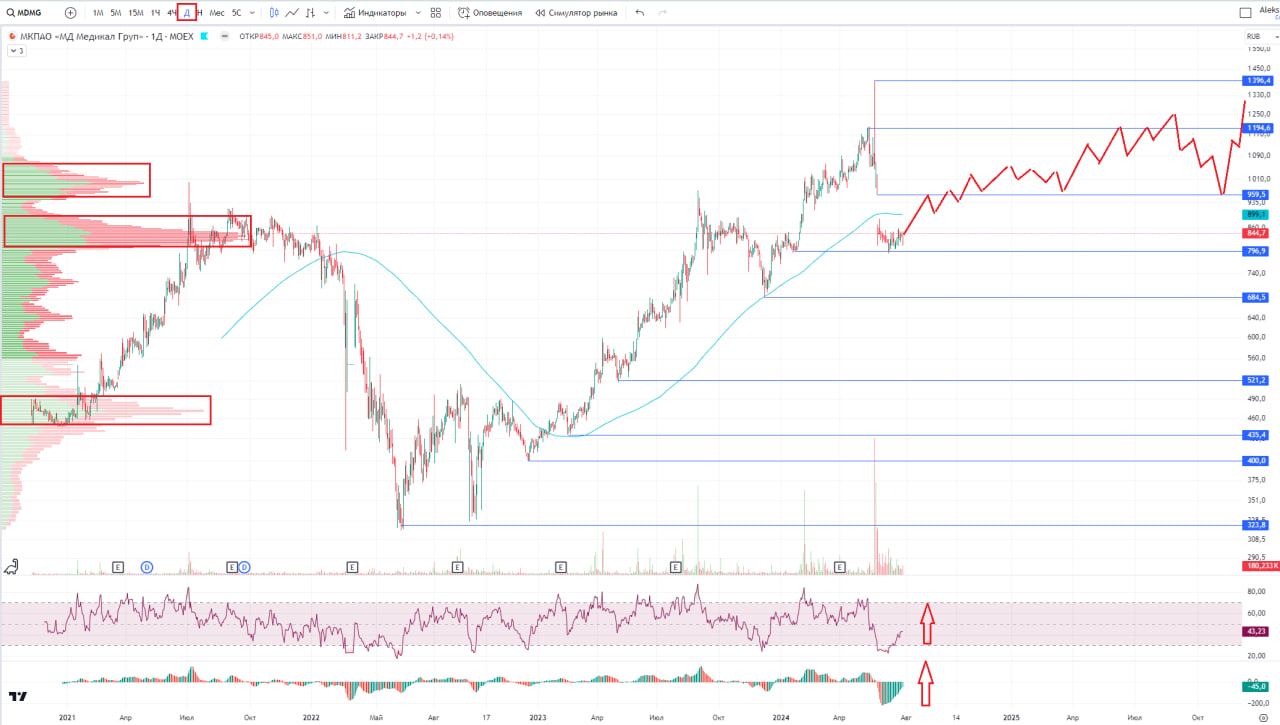The width and height of the screenshot is (1280, 725).
Task: Select the 5M timeframe
Action: [x=116, y=13]
